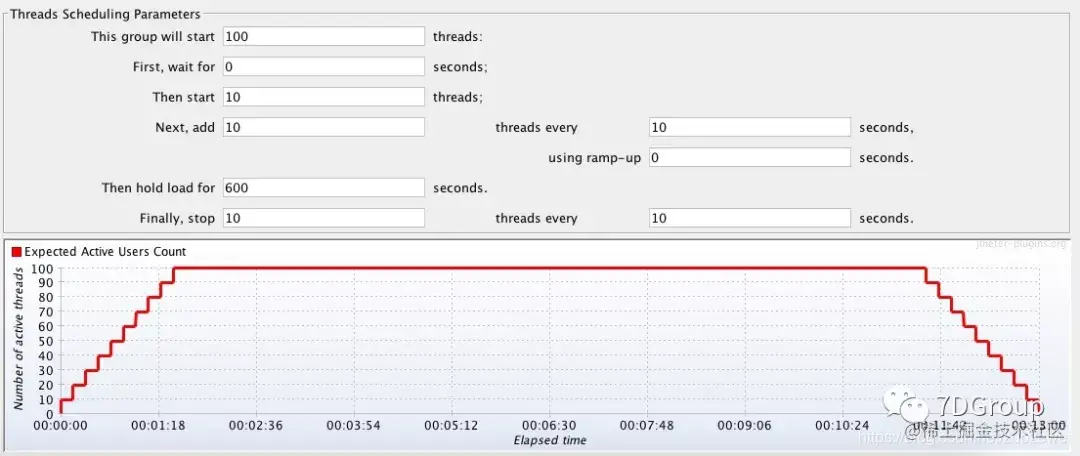Click the 'Next, add' threads every seconds field

tap(750, 127)
